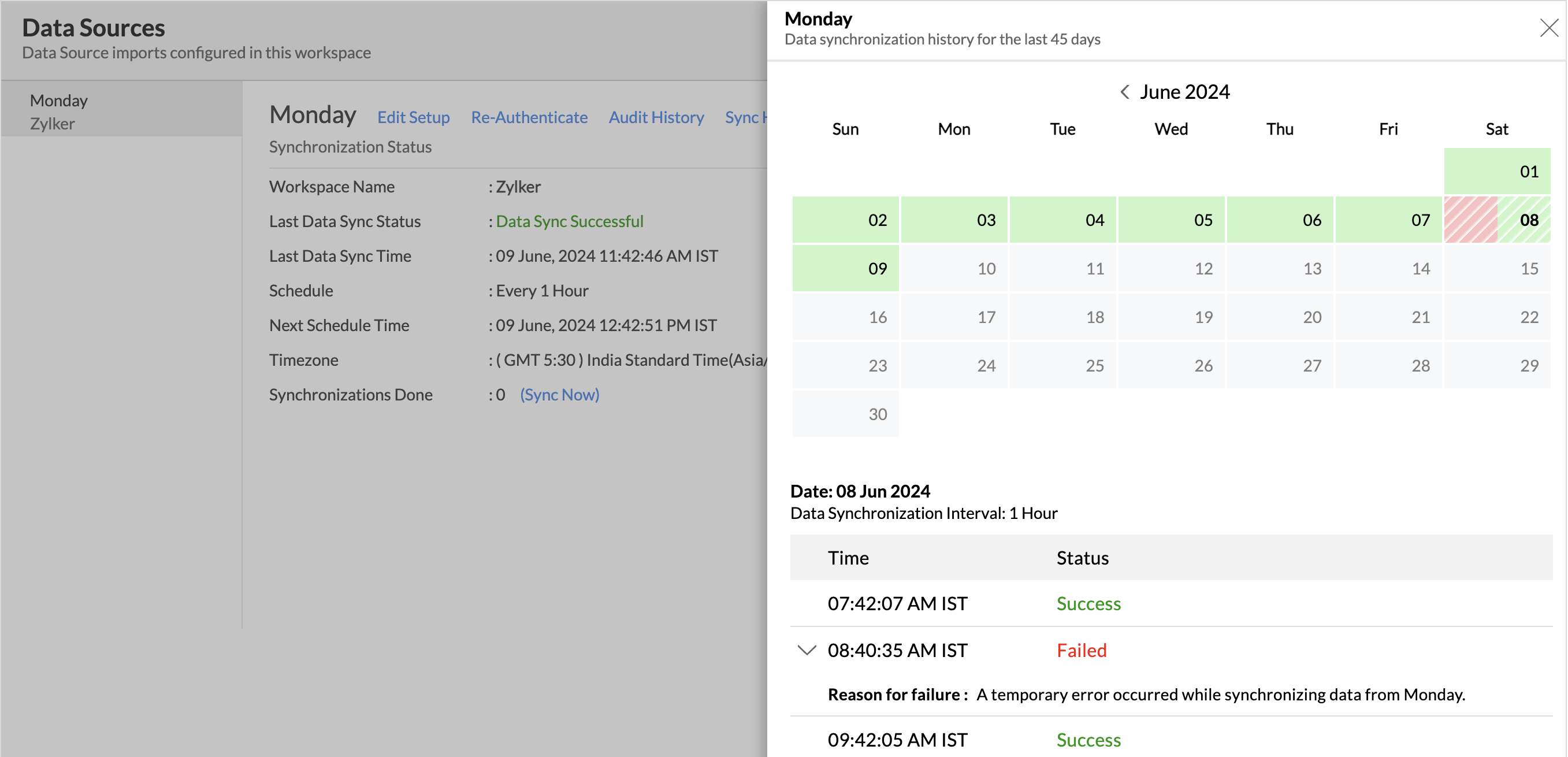Click the Data Sync Successful status text
The width and height of the screenshot is (1568, 757).
point(569,221)
